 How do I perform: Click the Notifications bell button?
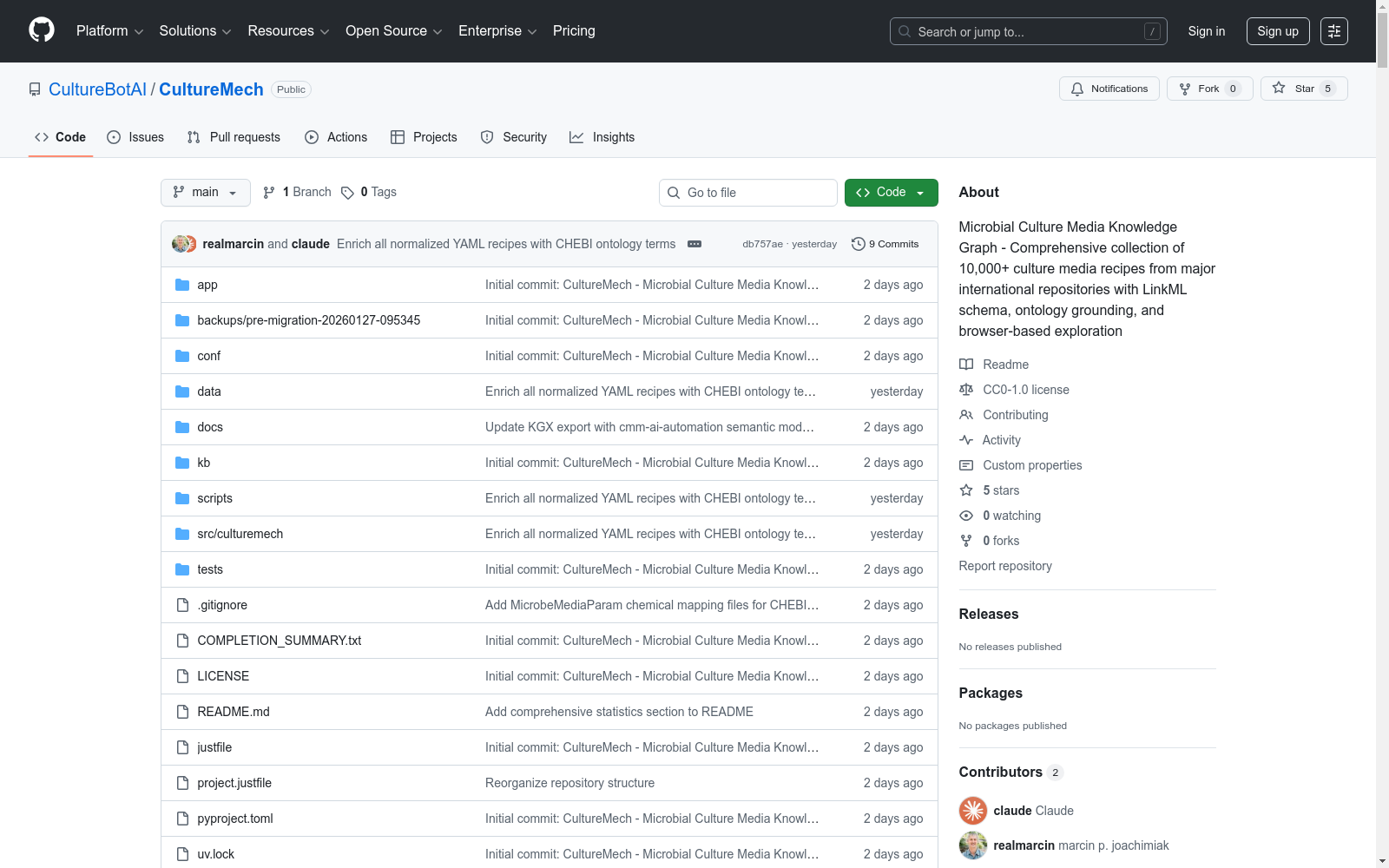coord(1109,89)
